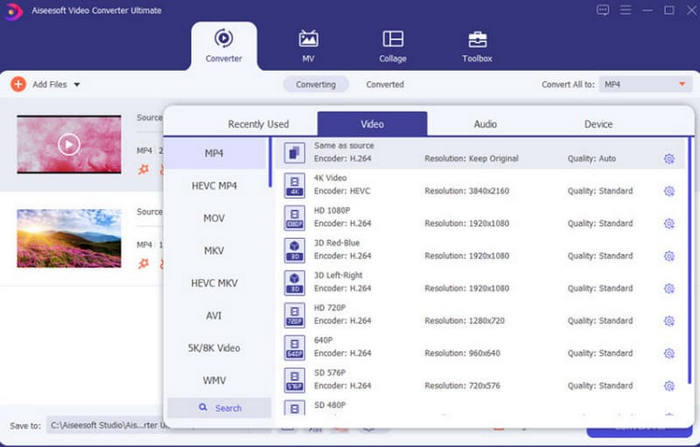Viewport: 700px width, 447px height.
Task: Select HEVC MP4 format
Action: [214, 186]
